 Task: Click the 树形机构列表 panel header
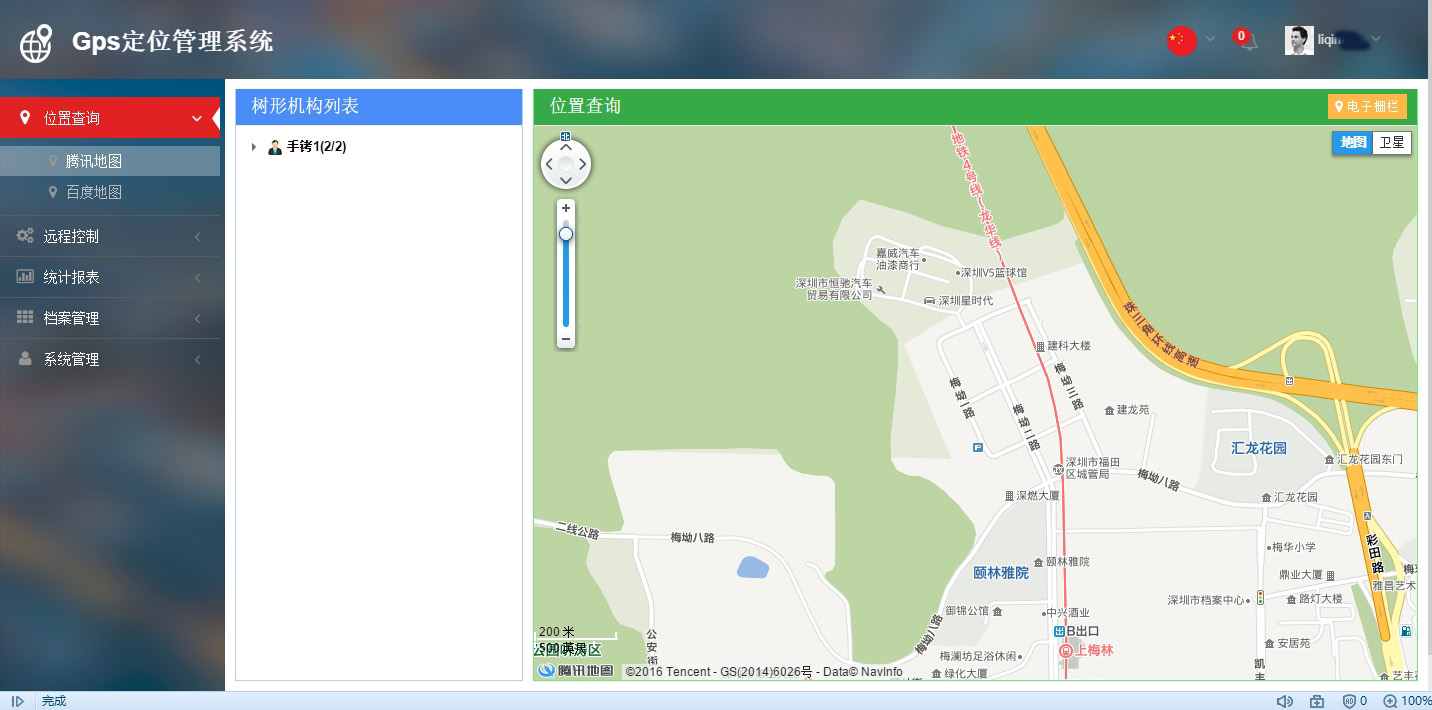tap(379, 107)
